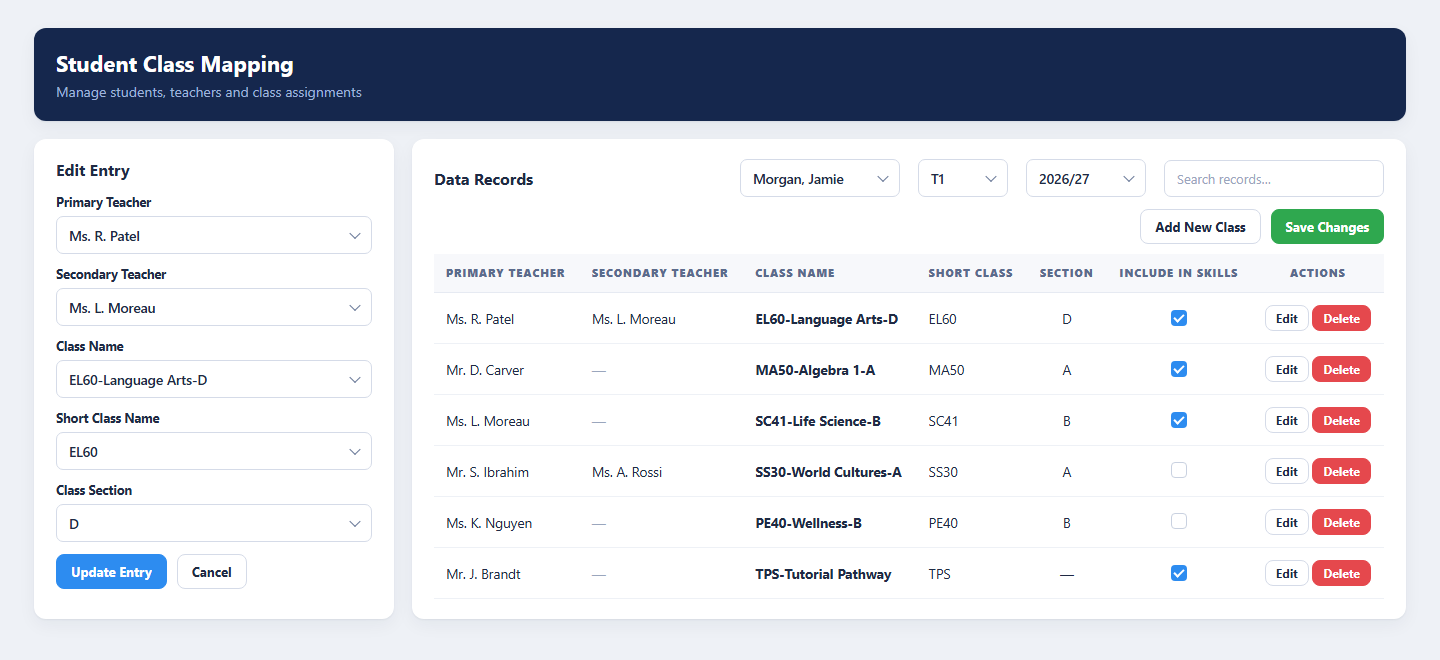This screenshot has height=660, width=1440.
Task: Cancel the entry edit
Action: tap(212, 572)
